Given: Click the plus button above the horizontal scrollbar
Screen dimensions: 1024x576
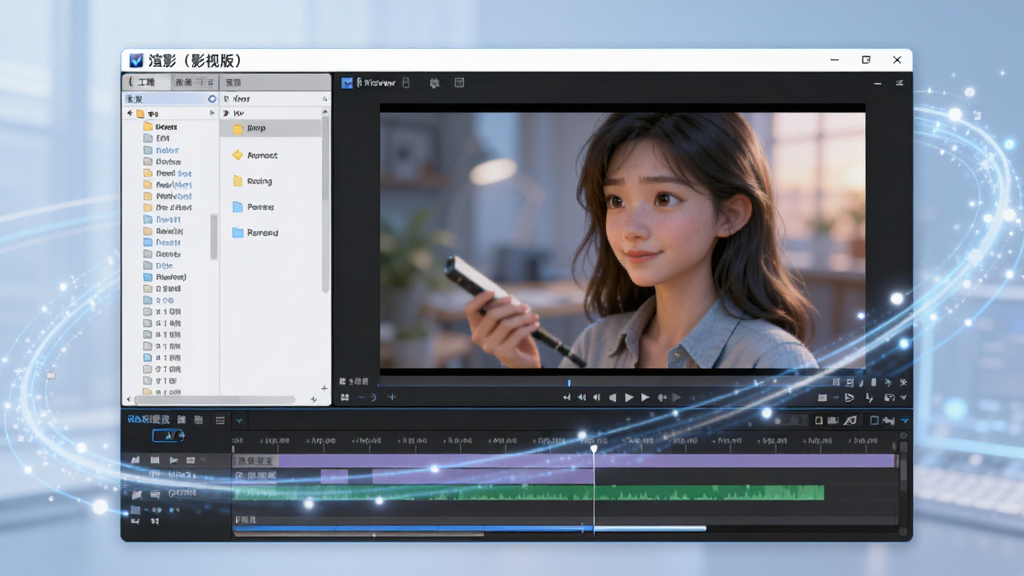Looking at the screenshot, I should point(325,388).
